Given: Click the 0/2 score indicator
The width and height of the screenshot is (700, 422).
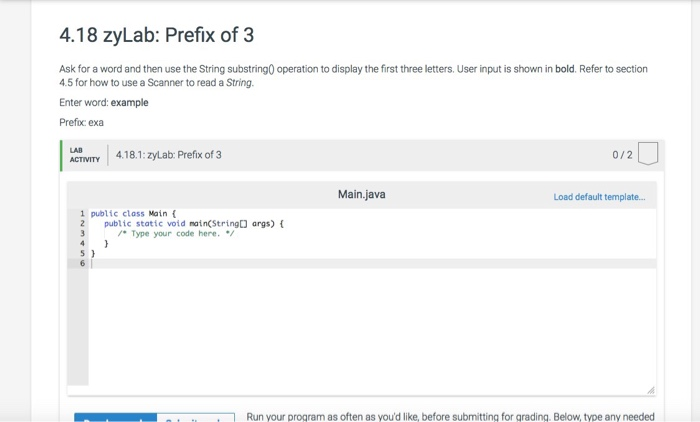Looking at the screenshot, I should [623, 155].
